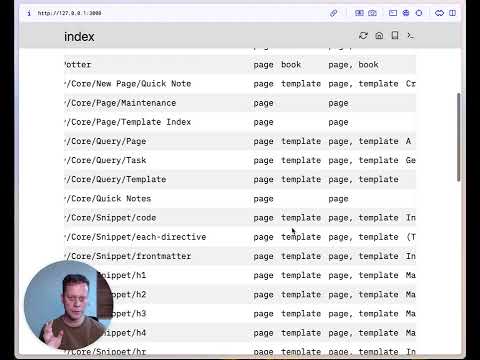Click the extension puzzle icon in browser toolbar
Screen dimensions: 480x360
(x=419, y=13)
